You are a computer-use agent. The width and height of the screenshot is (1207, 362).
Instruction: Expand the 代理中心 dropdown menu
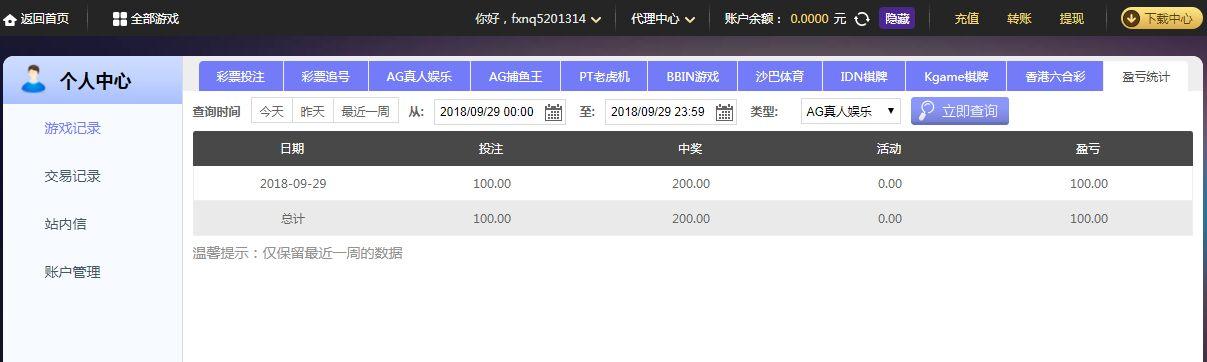pos(662,19)
